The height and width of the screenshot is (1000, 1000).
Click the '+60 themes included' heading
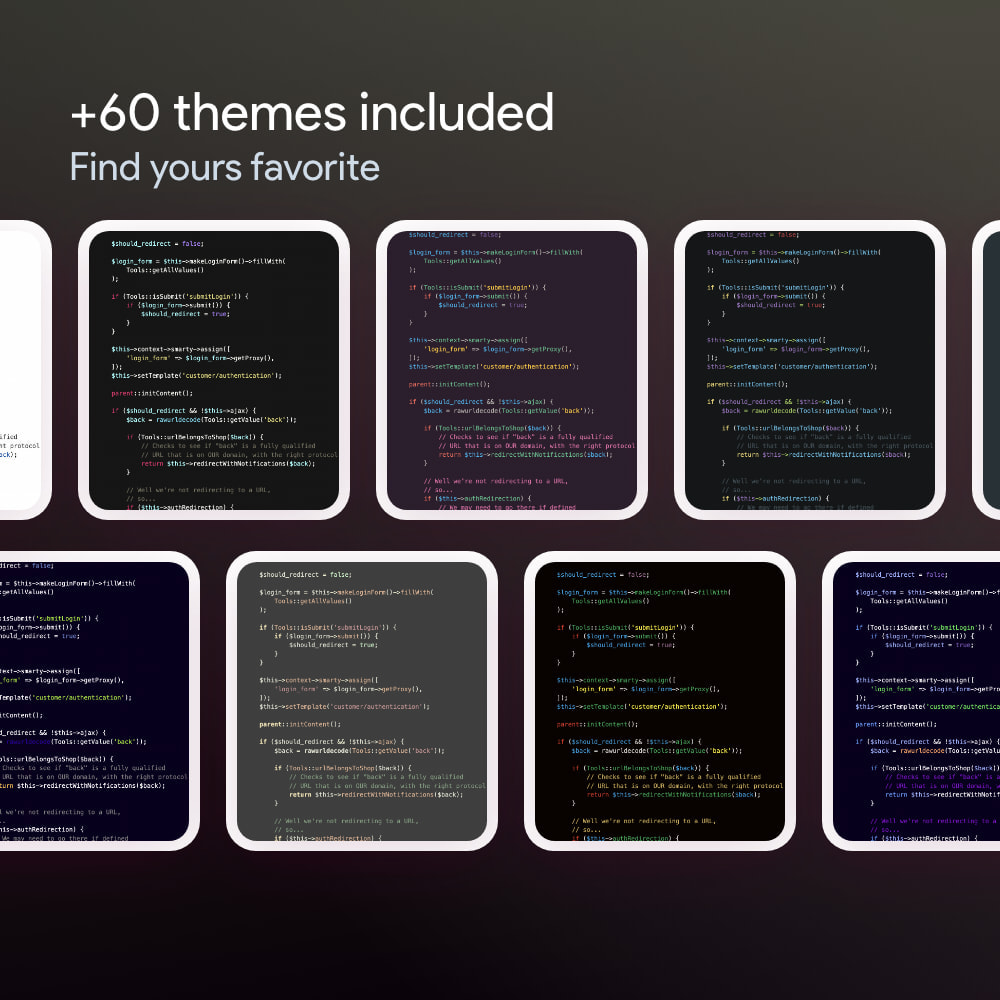[x=311, y=112]
